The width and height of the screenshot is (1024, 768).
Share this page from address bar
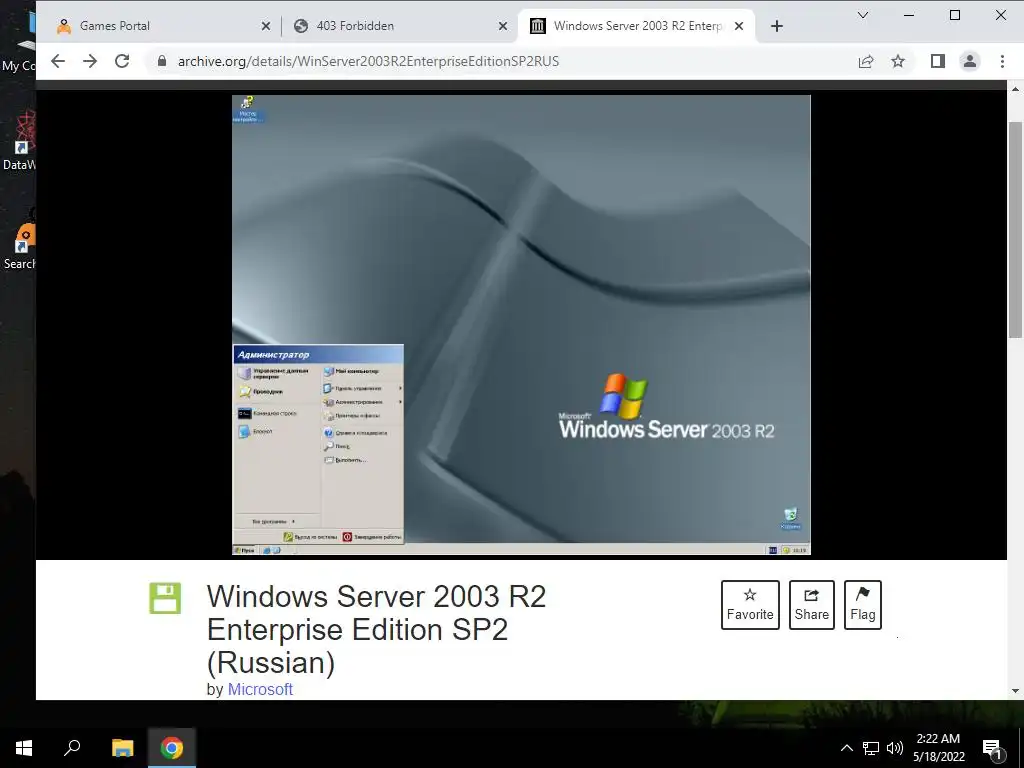point(866,61)
